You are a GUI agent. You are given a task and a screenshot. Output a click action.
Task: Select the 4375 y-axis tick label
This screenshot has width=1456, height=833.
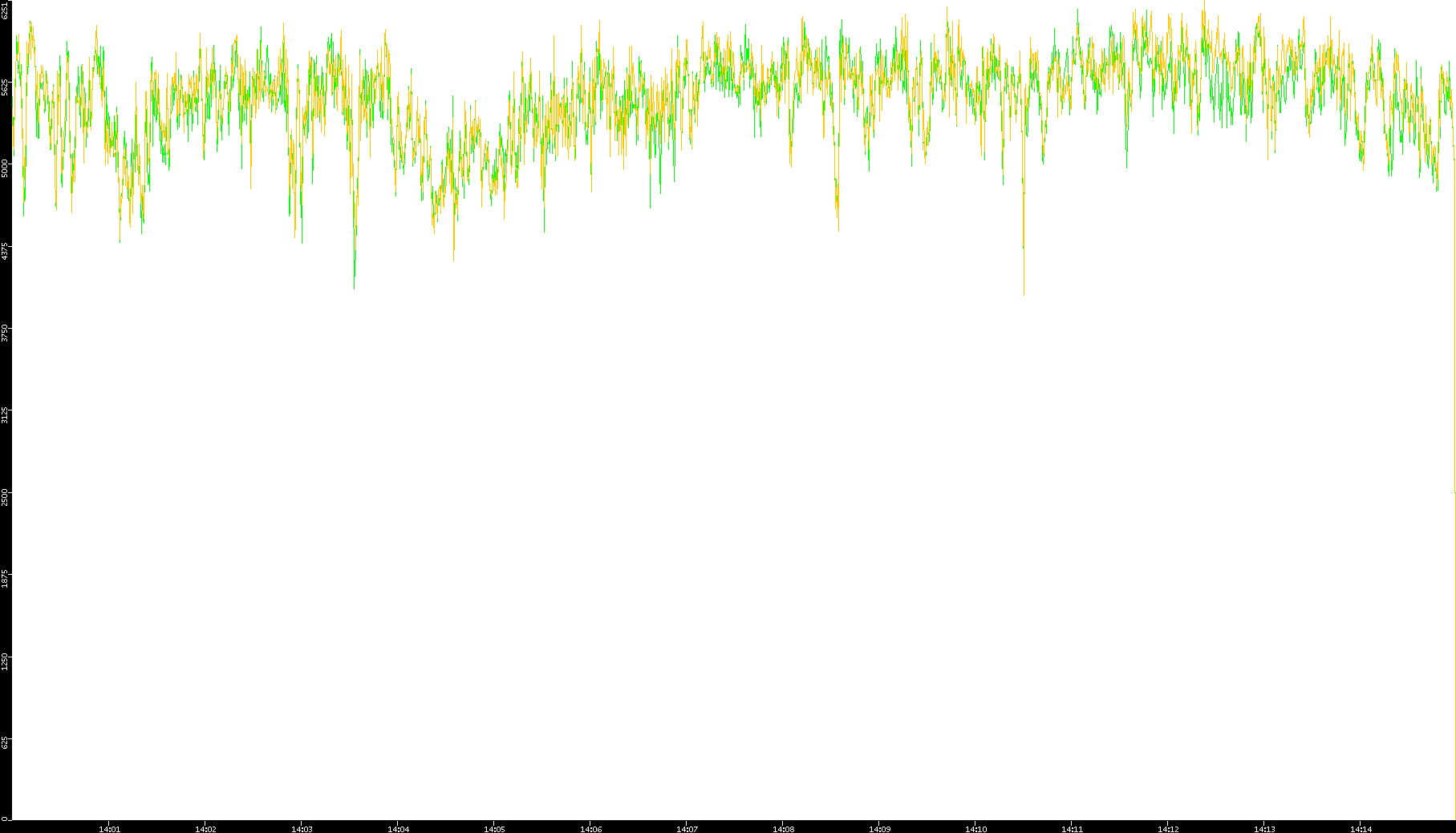click(5, 250)
